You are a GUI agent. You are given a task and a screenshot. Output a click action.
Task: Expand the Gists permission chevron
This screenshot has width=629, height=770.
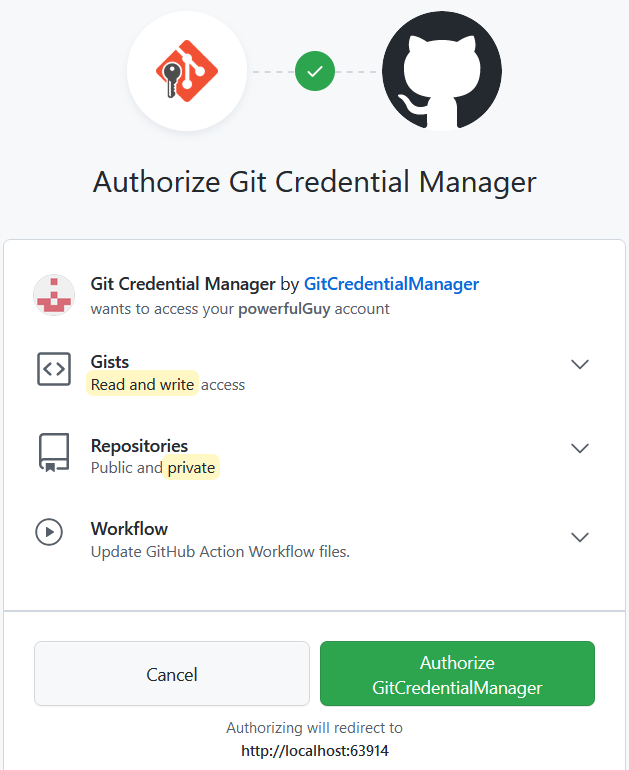tap(579, 364)
